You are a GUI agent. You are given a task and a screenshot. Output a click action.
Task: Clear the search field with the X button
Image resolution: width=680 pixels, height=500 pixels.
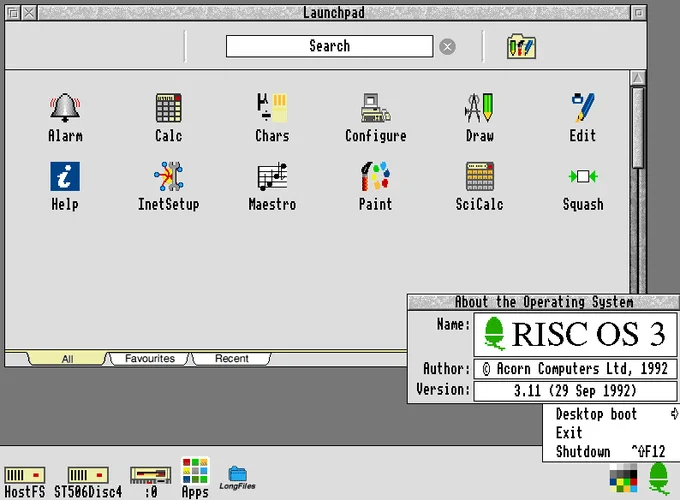(x=447, y=46)
